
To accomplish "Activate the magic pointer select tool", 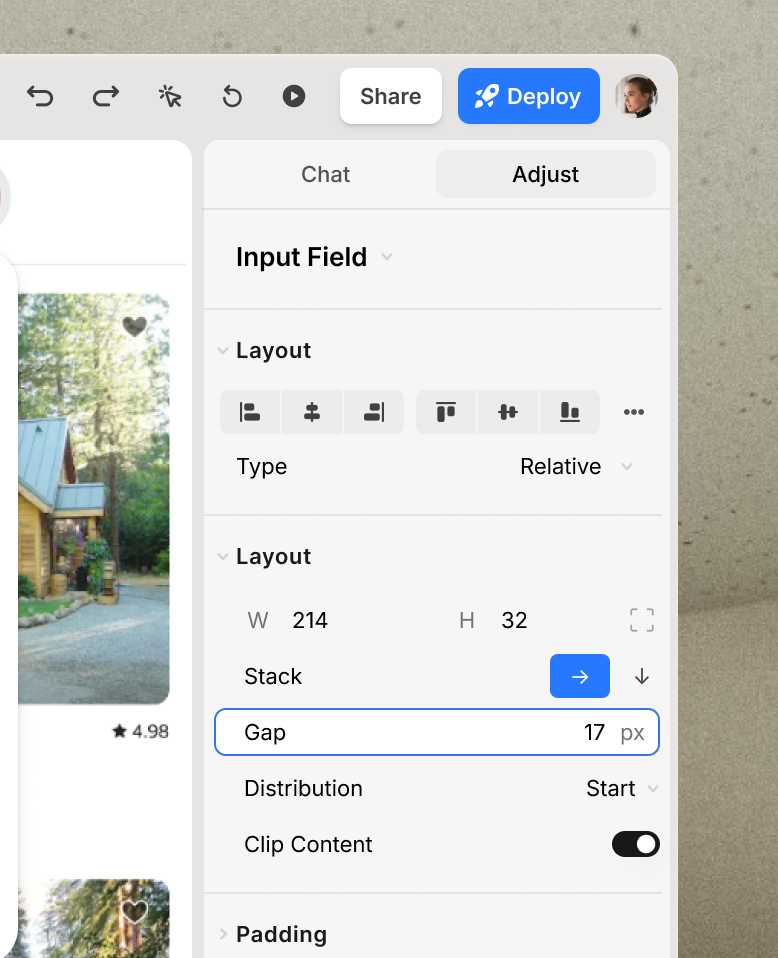I will [170, 96].
